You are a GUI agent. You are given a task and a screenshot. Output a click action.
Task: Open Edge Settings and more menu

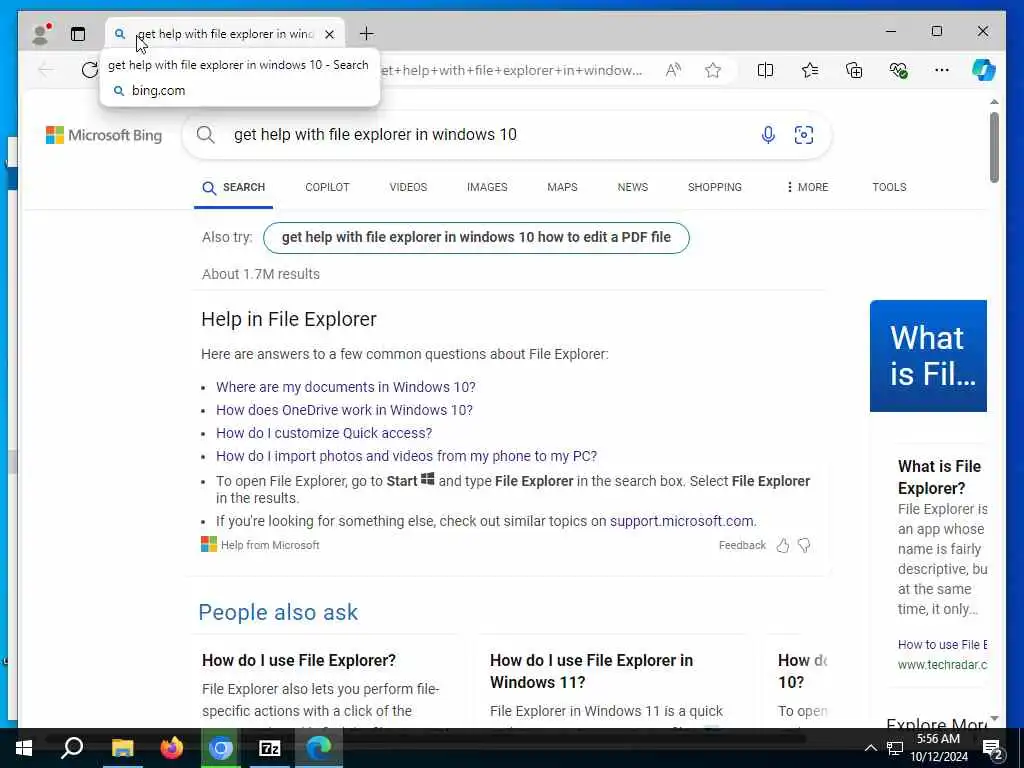(x=942, y=70)
